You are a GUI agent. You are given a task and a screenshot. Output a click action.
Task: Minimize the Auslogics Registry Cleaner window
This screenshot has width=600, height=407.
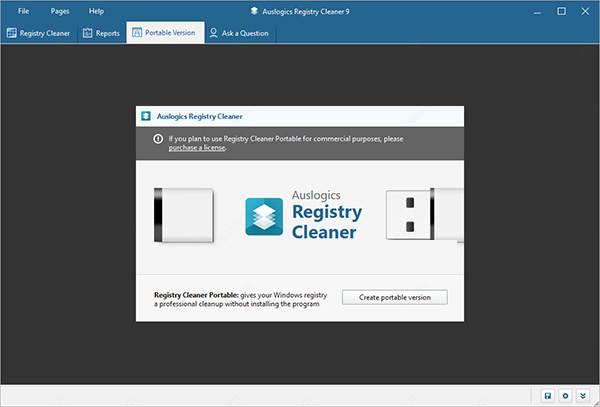537,11
